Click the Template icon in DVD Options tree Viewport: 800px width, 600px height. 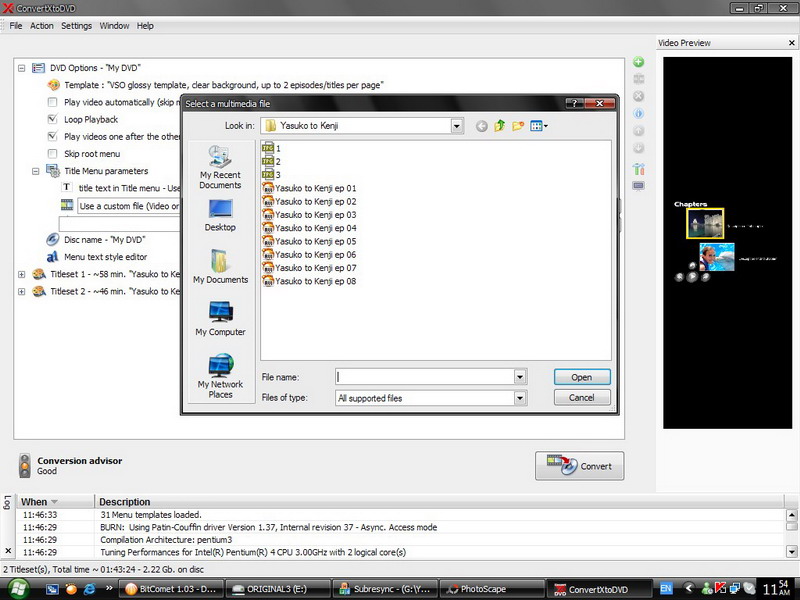[54, 85]
